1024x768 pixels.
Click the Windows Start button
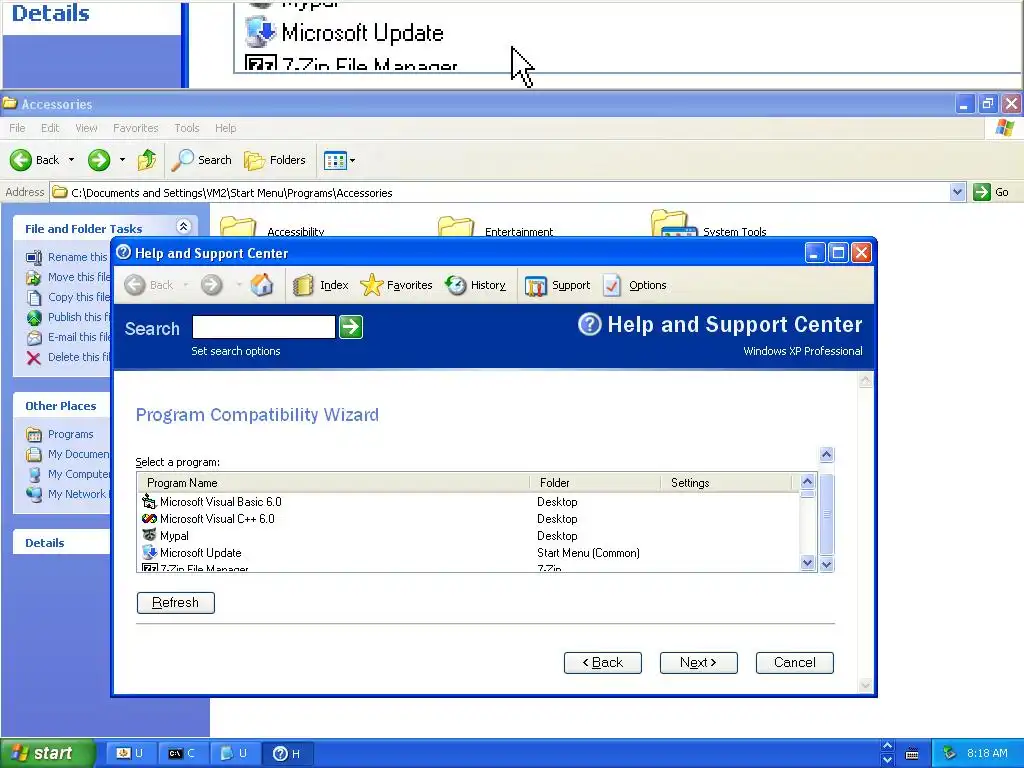pos(48,753)
